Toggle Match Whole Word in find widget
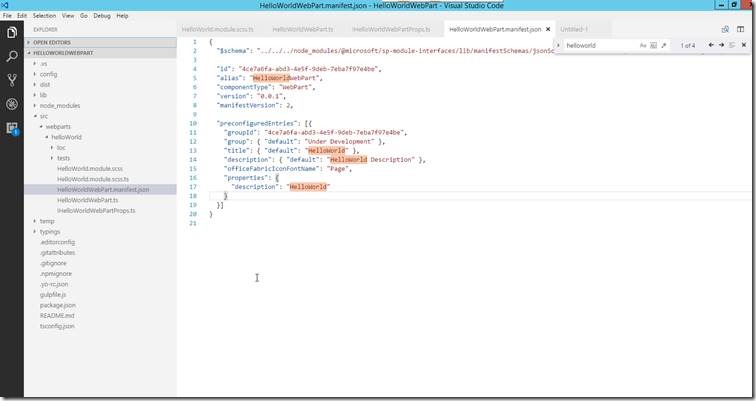The width and height of the screenshot is (756, 401). [x=653, y=45]
